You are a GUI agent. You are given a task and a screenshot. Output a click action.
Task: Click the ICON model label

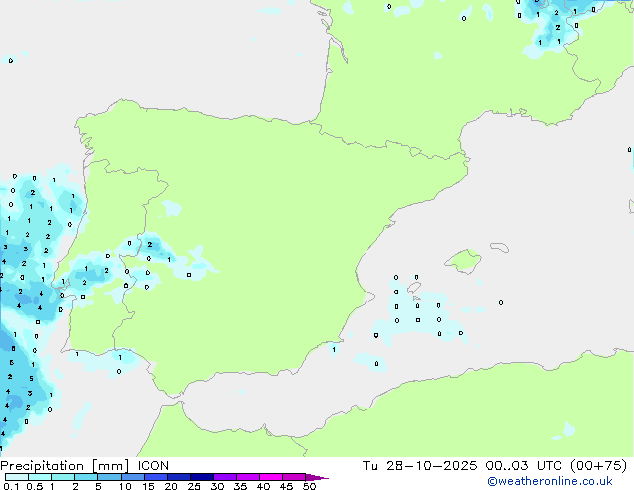(153, 465)
